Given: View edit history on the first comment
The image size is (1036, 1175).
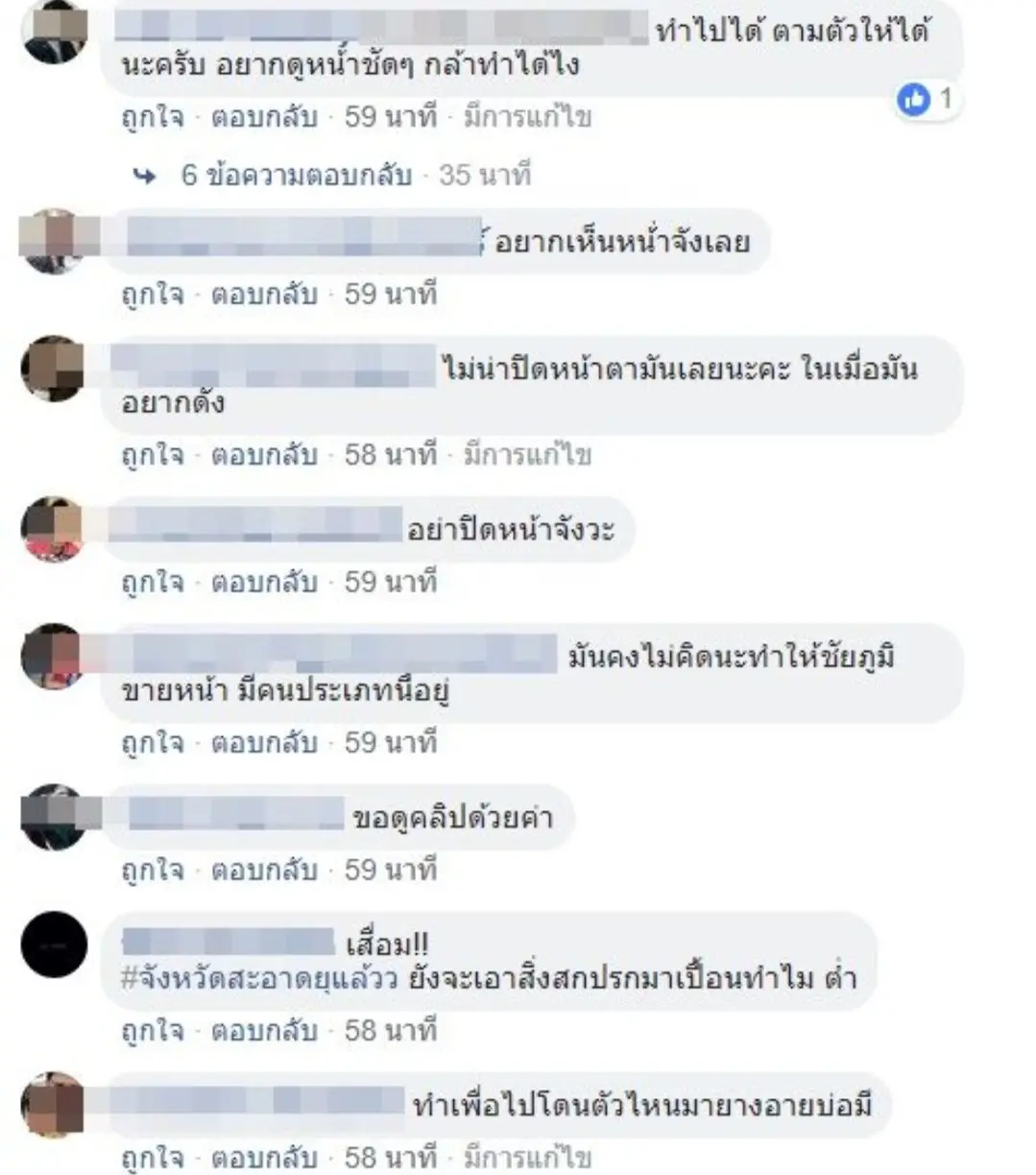Looking at the screenshot, I should click(x=527, y=117).
